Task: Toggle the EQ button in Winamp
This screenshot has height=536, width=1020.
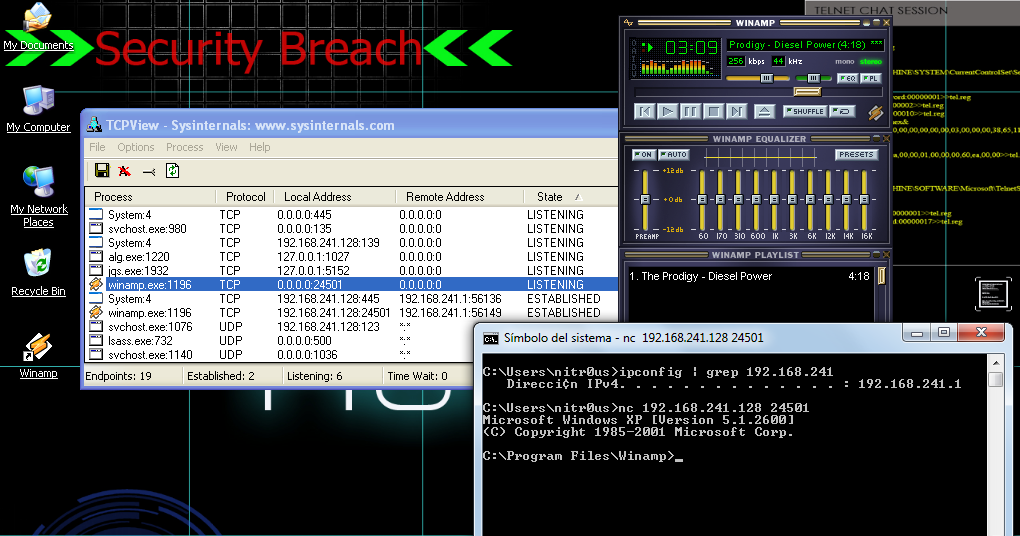Action: coord(847,79)
